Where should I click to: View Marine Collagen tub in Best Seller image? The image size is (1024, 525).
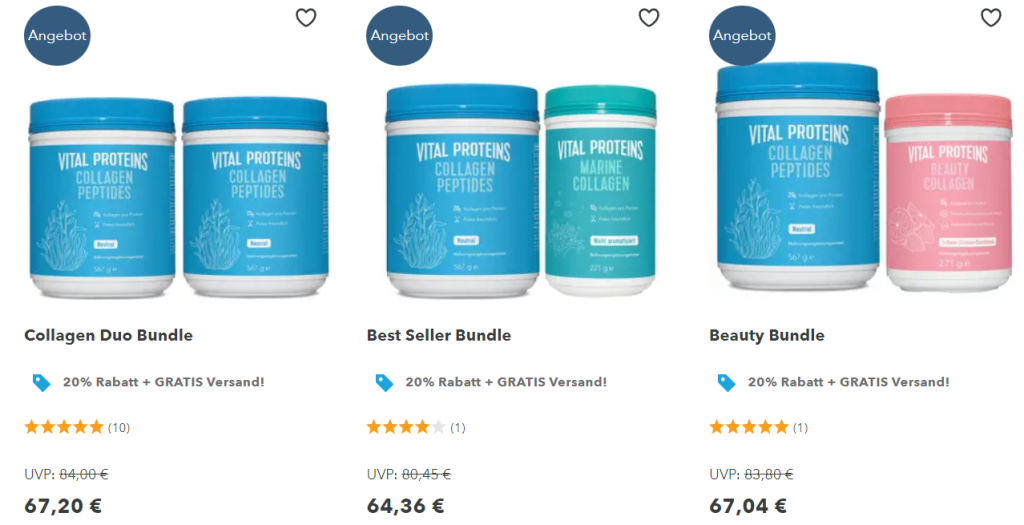pyautogui.click(x=600, y=191)
